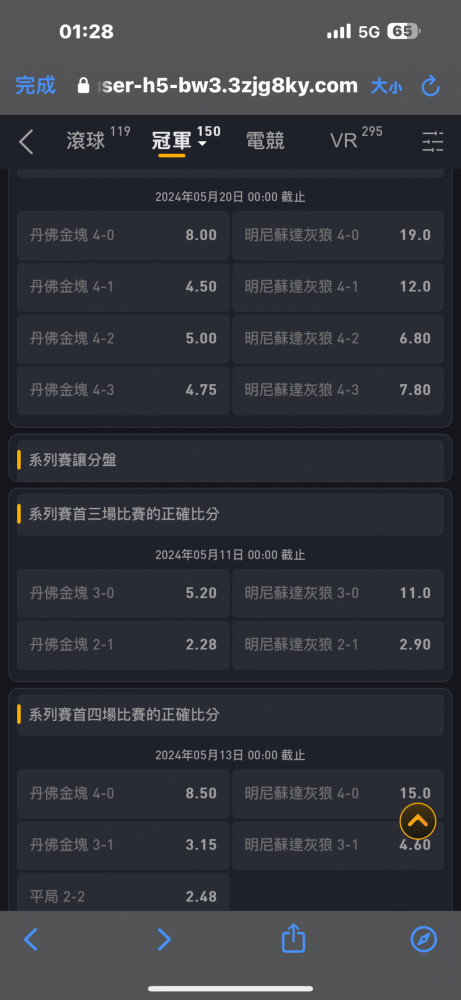Go back with browser left arrow

point(31,939)
